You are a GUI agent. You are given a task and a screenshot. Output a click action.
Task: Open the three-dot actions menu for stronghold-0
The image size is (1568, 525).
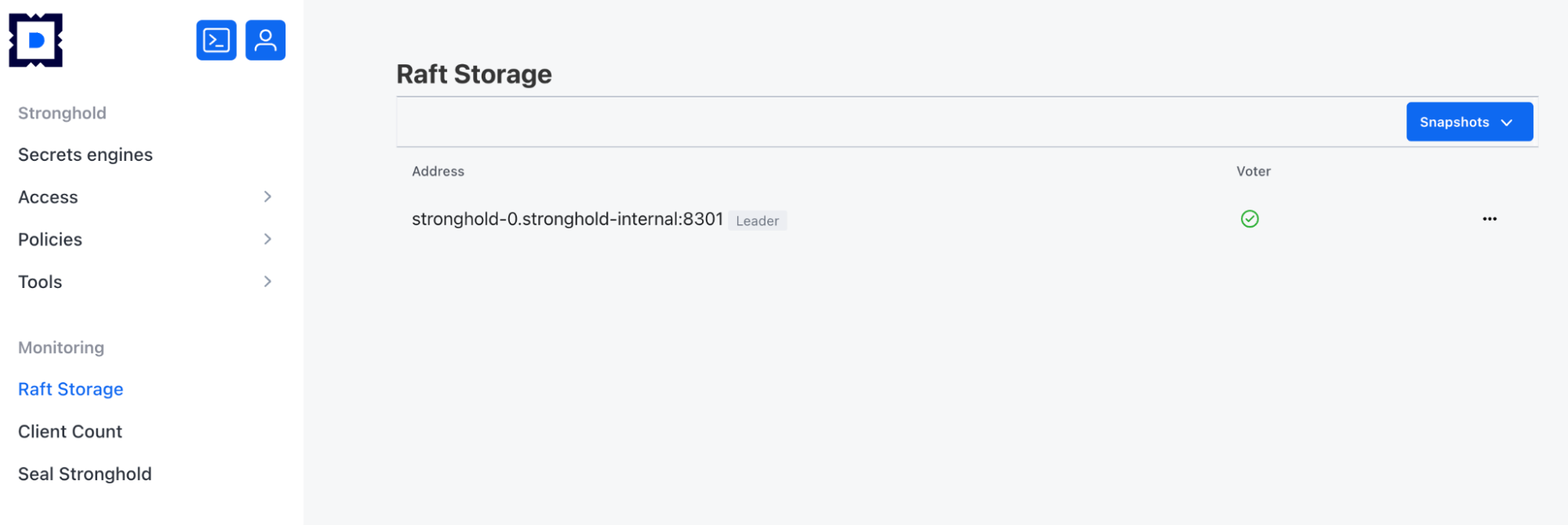click(x=1489, y=219)
